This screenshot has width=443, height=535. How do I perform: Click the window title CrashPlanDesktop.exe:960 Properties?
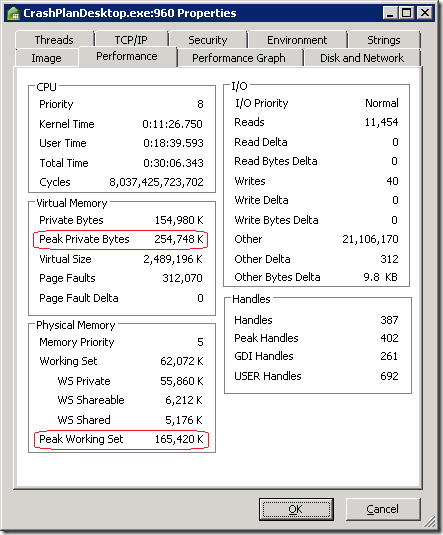pyautogui.click(x=130, y=13)
